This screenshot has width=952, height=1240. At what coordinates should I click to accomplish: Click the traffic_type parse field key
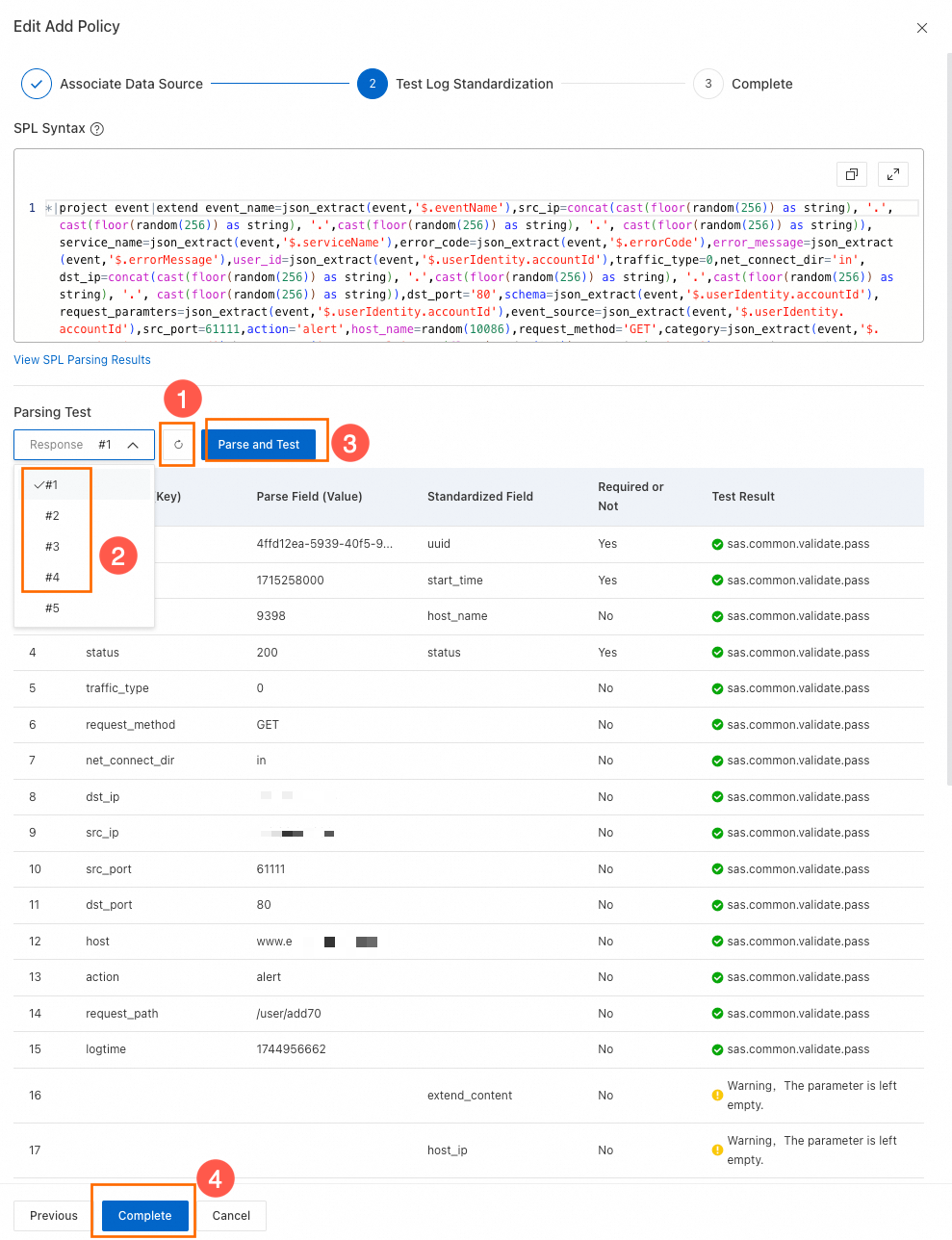tap(117, 688)
